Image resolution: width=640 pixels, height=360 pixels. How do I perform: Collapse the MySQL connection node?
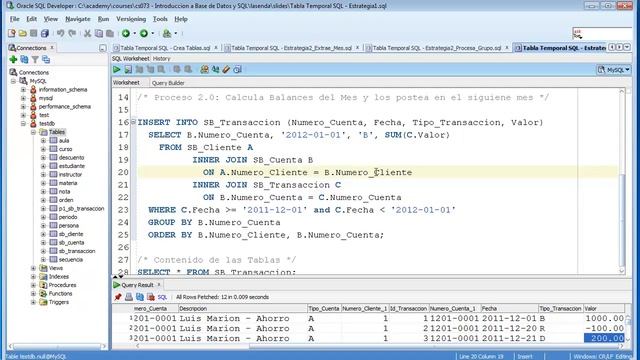[13, 81]
